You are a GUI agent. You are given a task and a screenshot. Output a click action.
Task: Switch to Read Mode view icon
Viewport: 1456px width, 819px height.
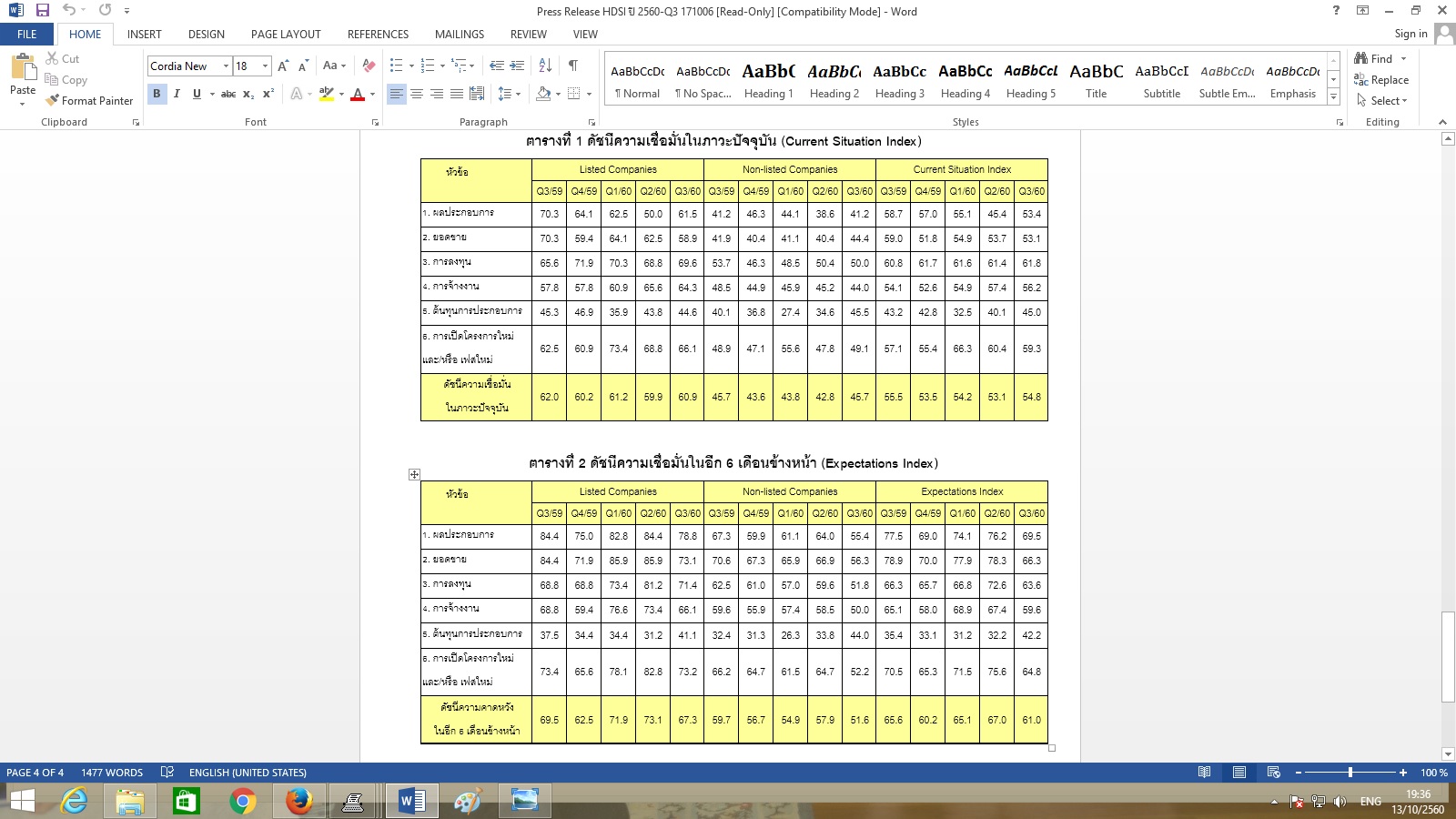click(x=1204, y=773)
